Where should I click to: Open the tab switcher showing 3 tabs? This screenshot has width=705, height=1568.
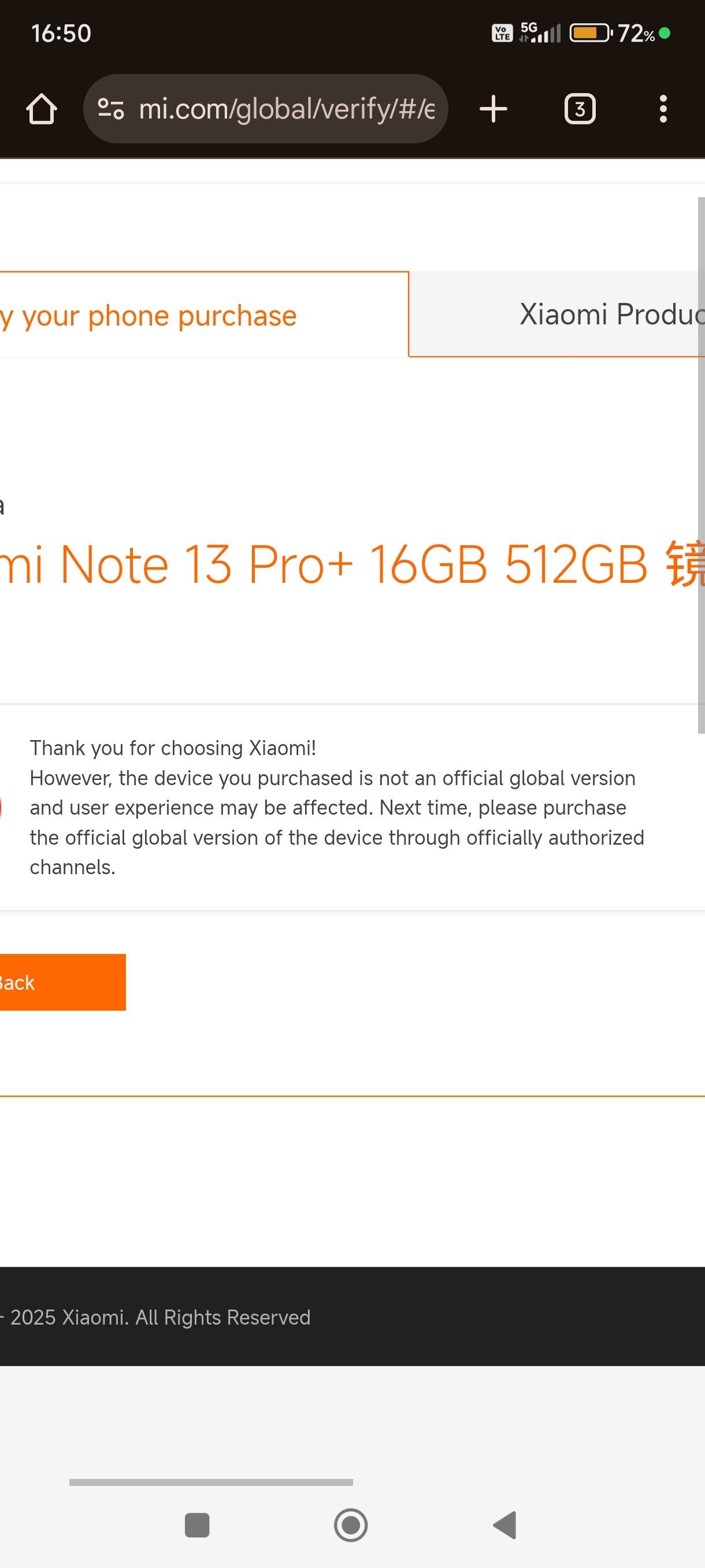580,109
